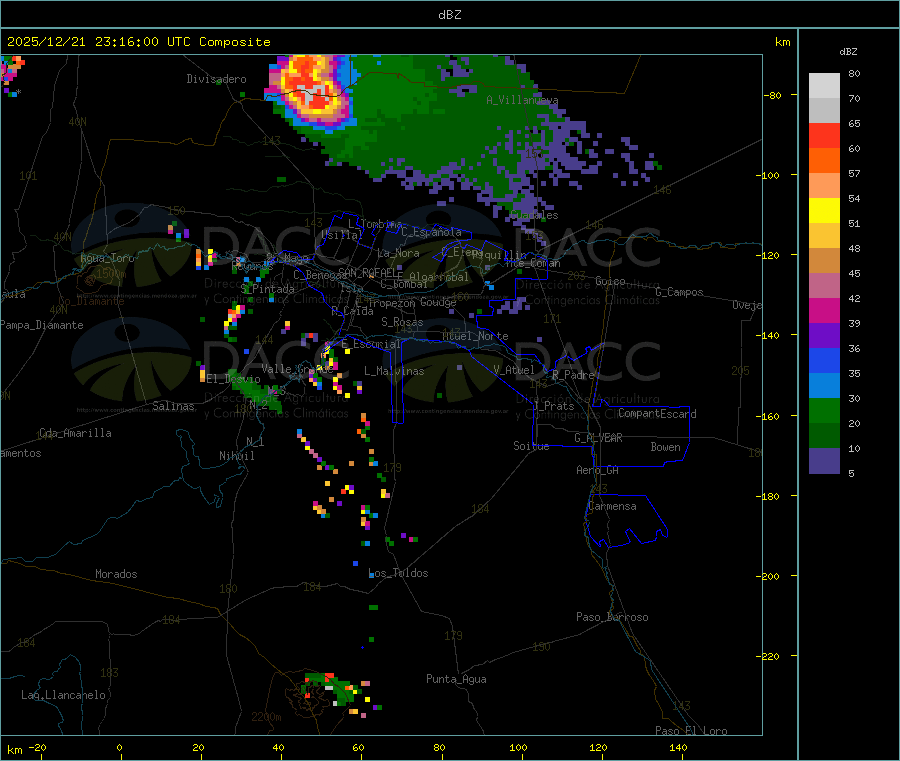This screenshot has height=761, width=900.
Task: Click the 0 km horizontal axis tick label
Action: 119,747
